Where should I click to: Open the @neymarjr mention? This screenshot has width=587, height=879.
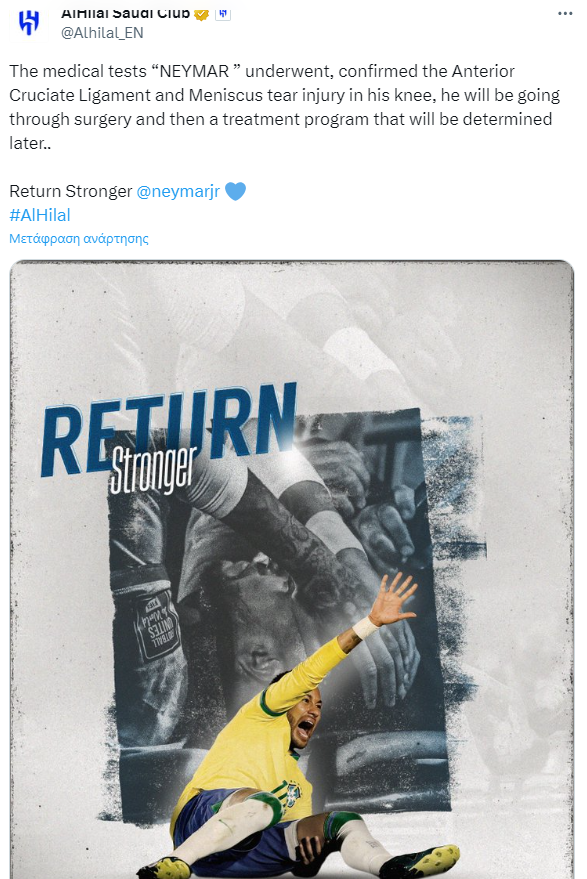click(178, 191)
